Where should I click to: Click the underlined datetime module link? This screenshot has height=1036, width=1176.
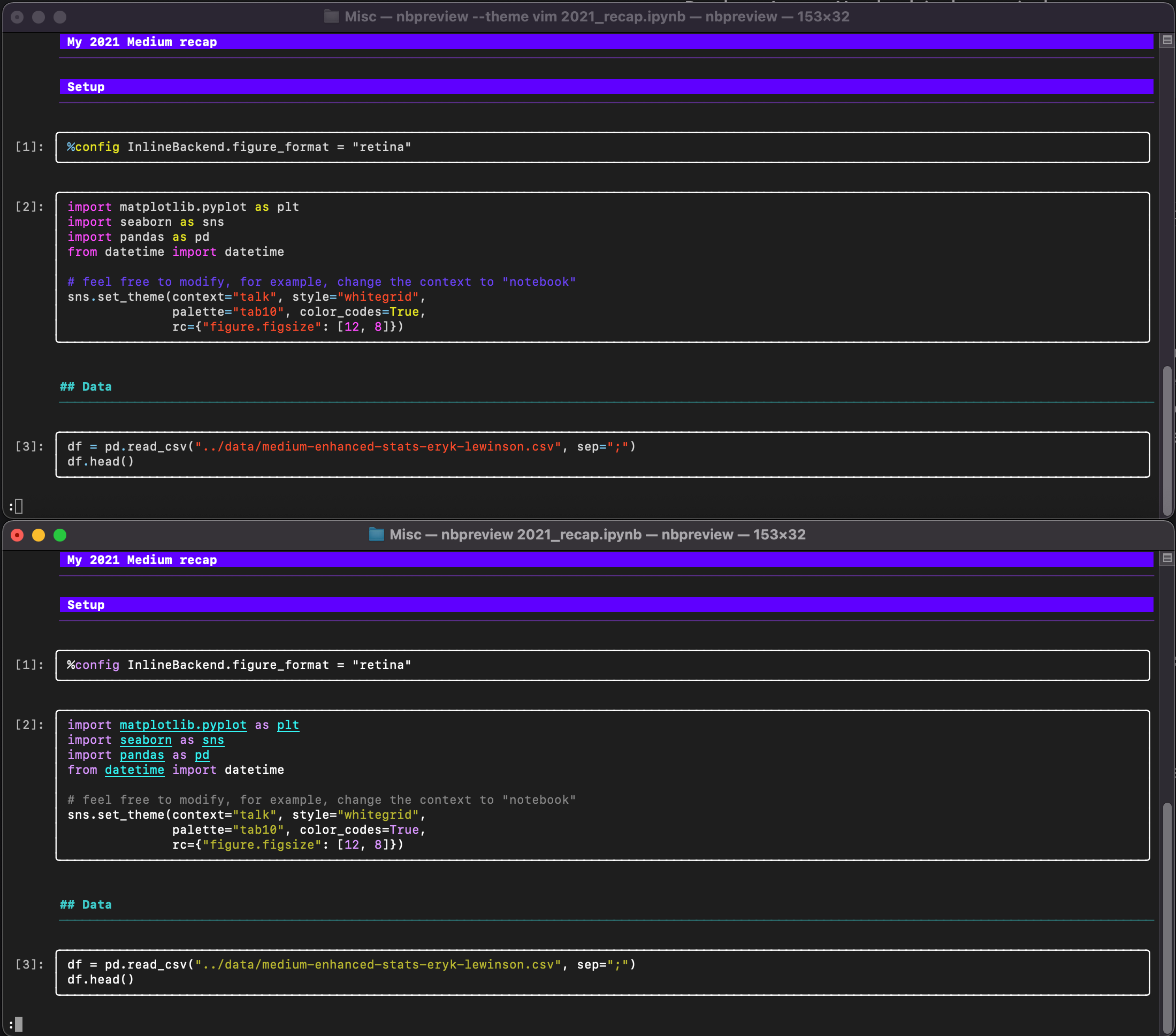[x=134, y=770]
